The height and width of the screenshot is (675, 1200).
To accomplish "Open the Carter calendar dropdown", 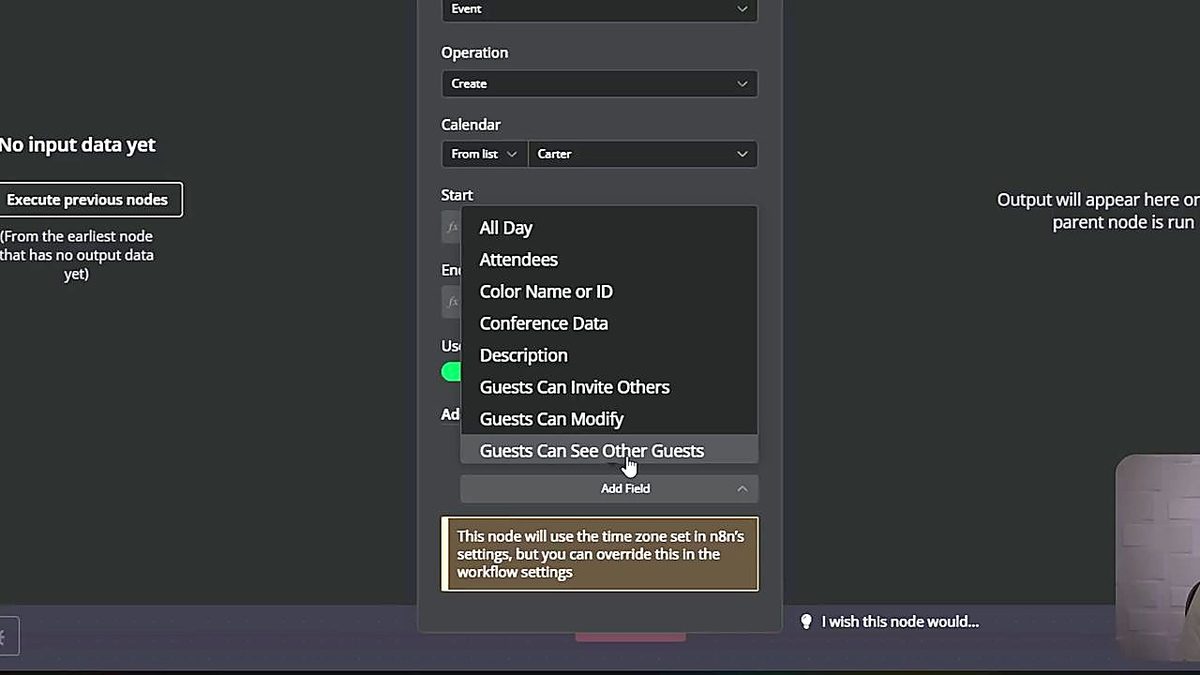I will tap(642, 154).
